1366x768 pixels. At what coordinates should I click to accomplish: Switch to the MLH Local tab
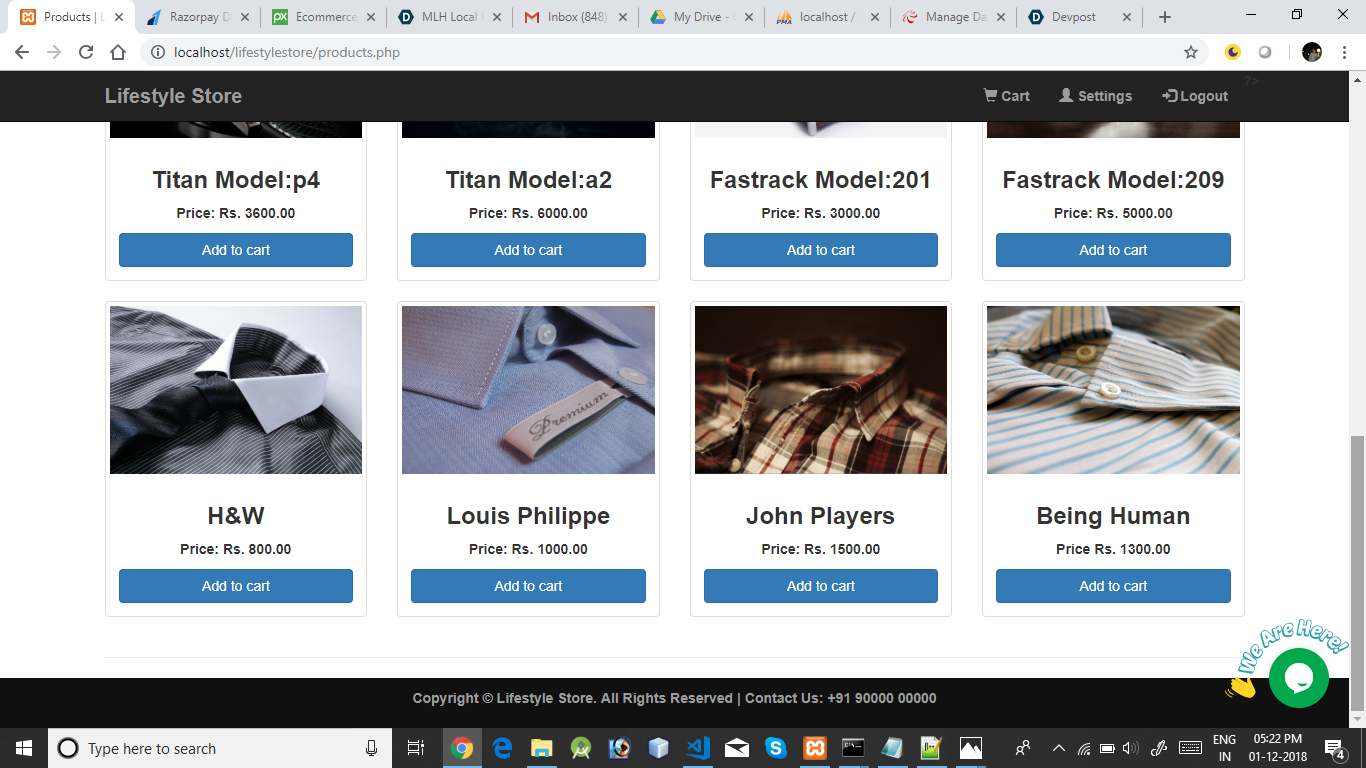click(x=451, y=17)
